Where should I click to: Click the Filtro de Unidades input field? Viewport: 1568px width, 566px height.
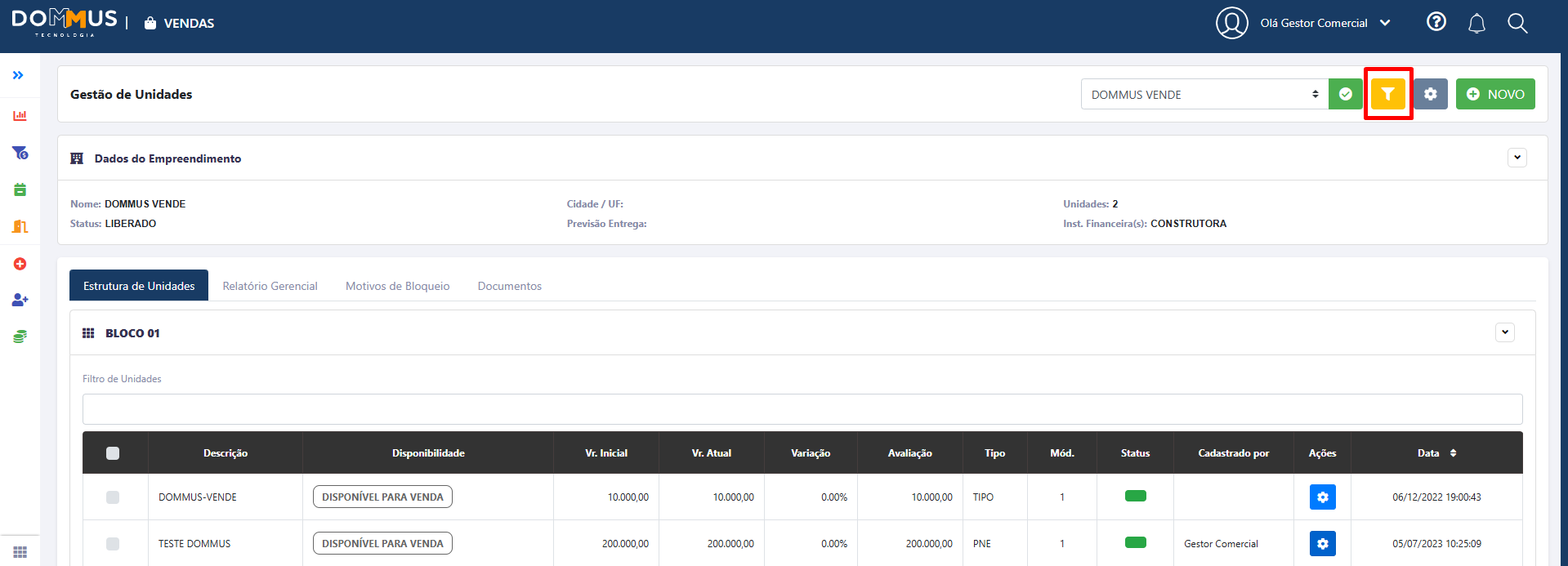click(802, 409)
